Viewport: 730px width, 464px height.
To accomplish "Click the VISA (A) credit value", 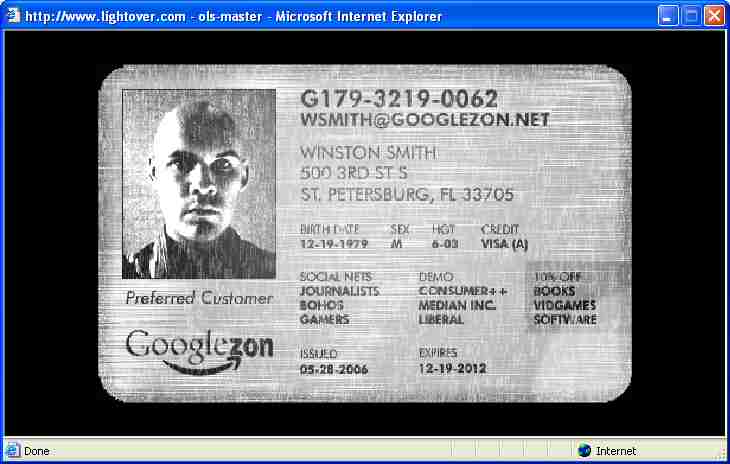I will [504, 244].
